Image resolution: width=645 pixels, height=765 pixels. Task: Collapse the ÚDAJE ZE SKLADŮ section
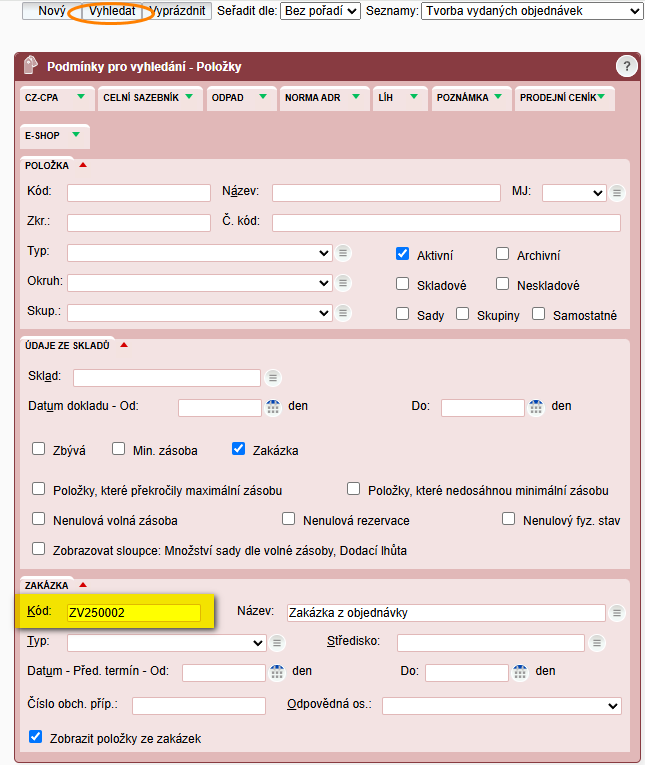pyautogui.click(x=124, y=345)
